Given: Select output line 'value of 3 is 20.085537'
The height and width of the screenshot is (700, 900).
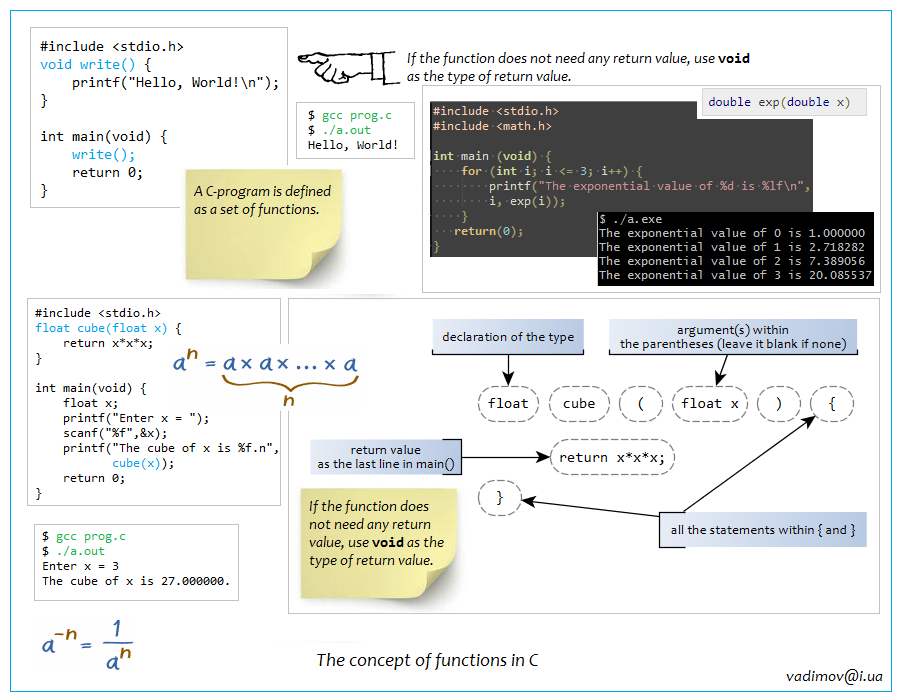Looking at the screenshot, I should [x=735, y=275].
